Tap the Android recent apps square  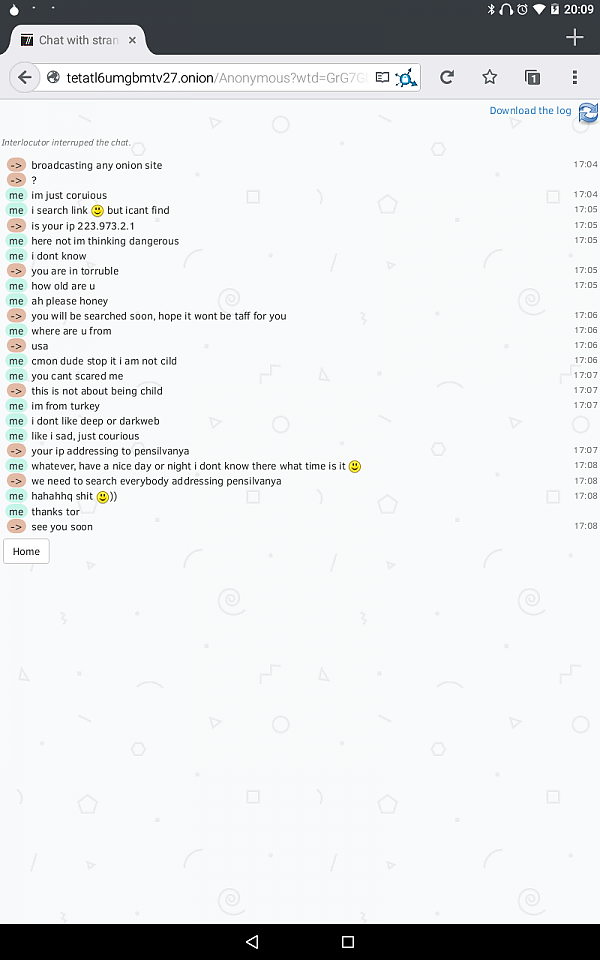(348, 942)
